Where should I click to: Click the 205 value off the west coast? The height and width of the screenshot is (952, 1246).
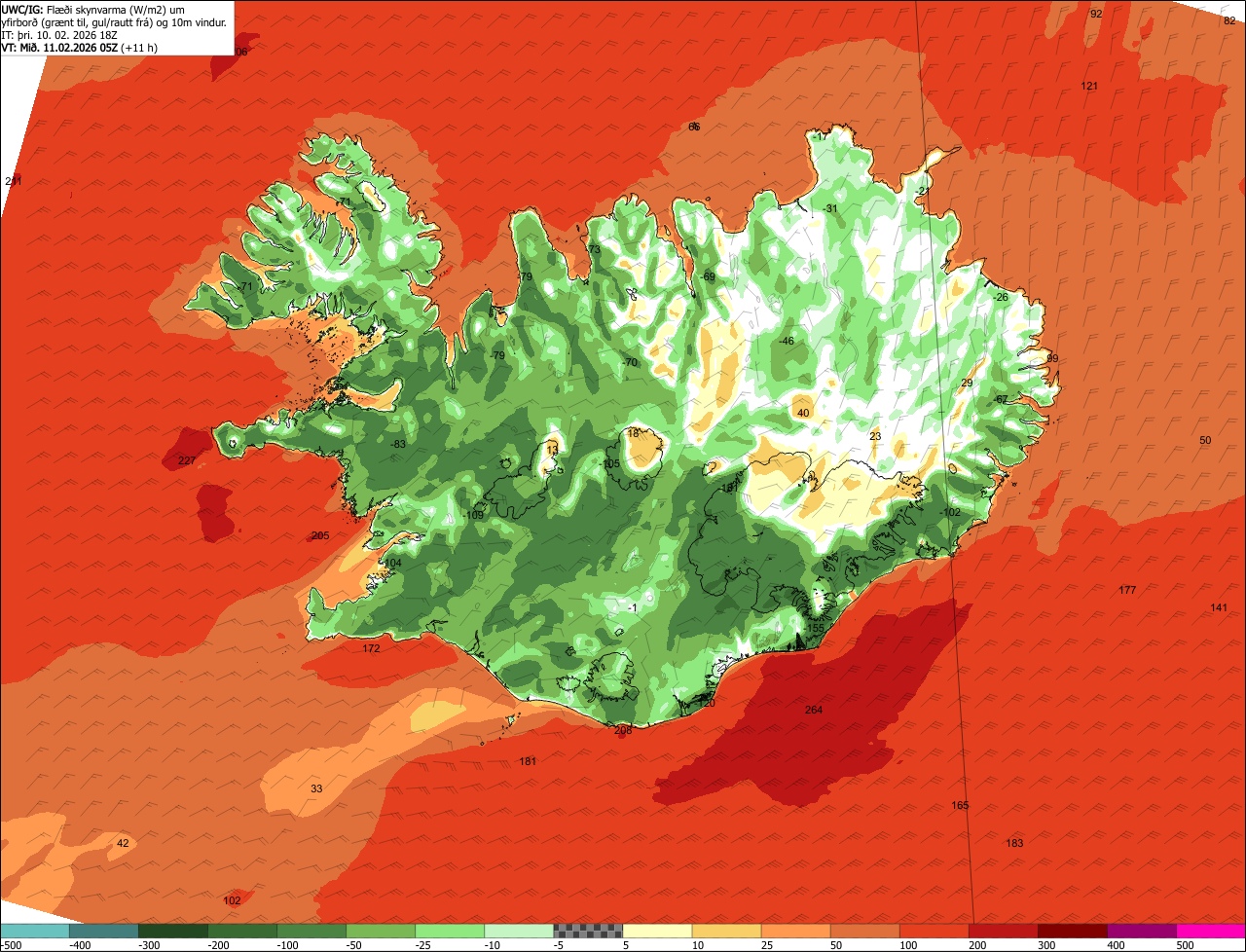point(320,535)
